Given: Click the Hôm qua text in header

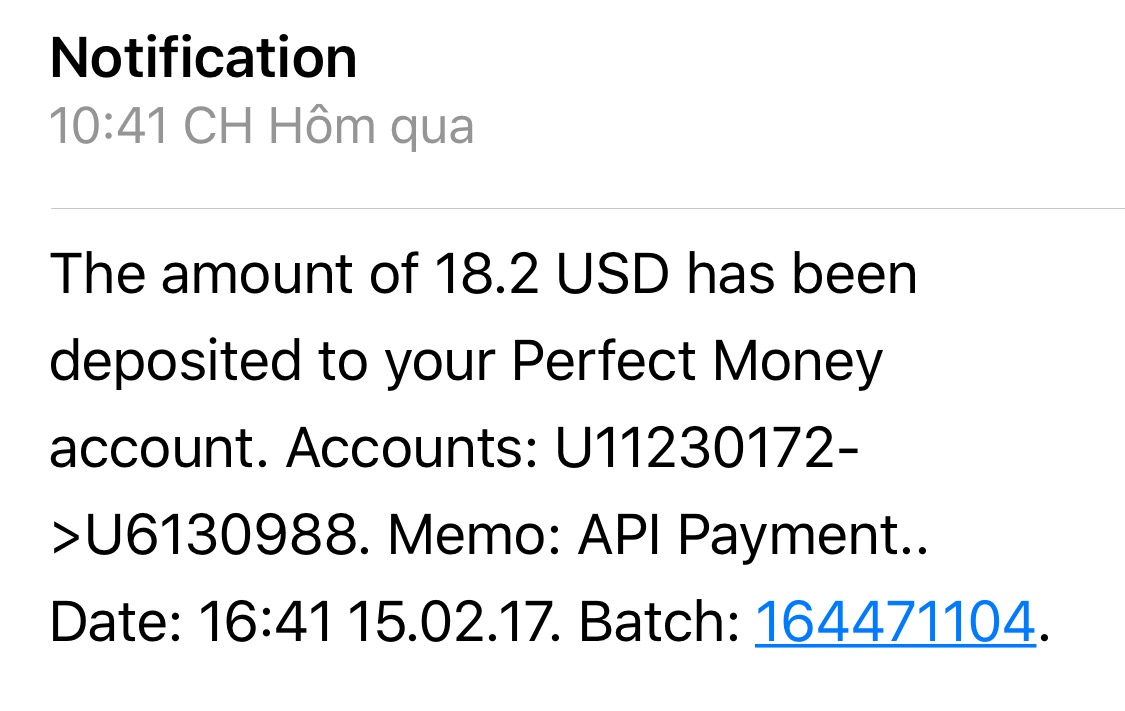Looking at the screenshot, I should point(369,127).
